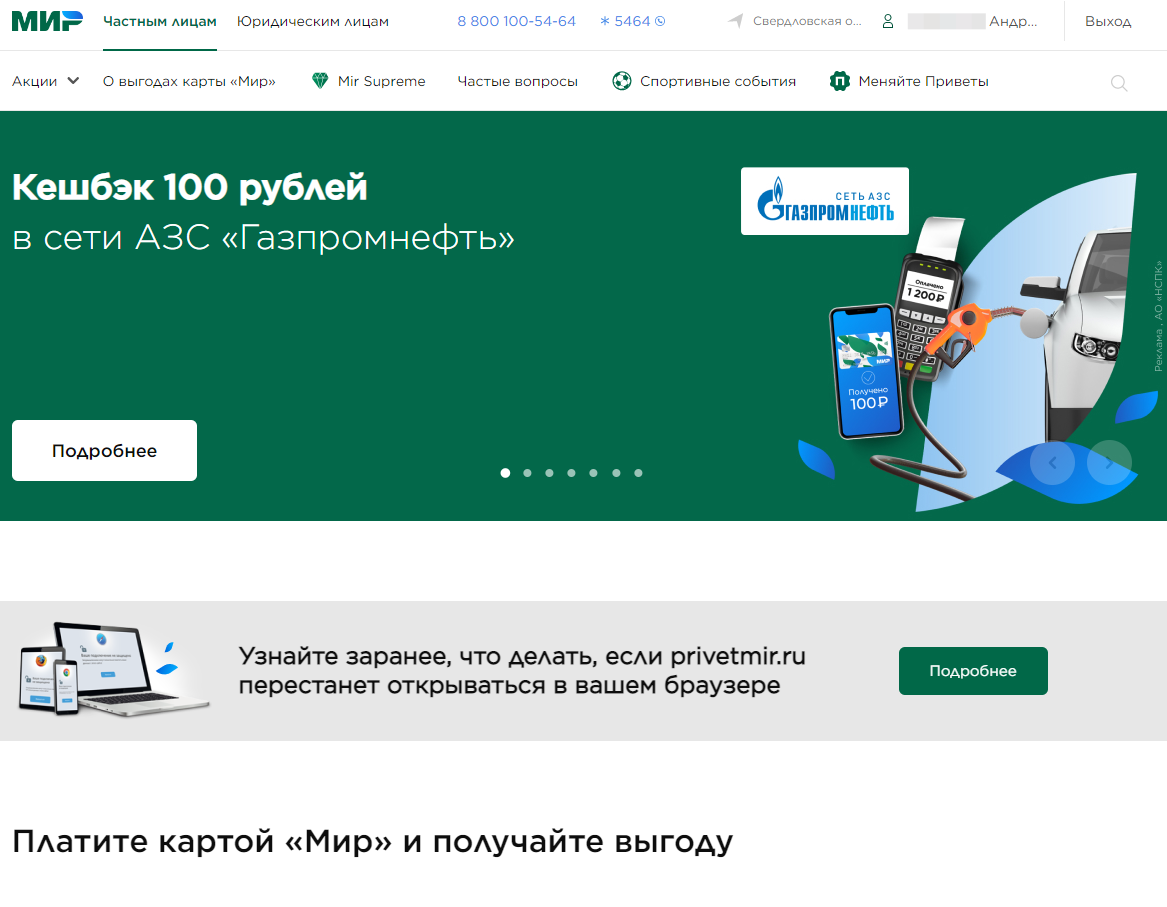Select the second carousel slide dot
Screen dimensions: 1167x907
coord(527,472)
